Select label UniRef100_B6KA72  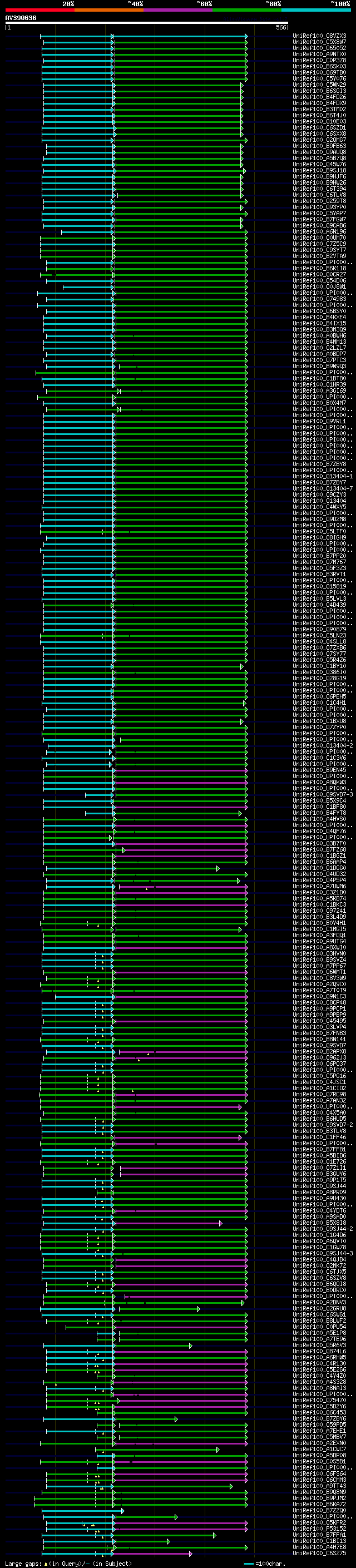319,1504
